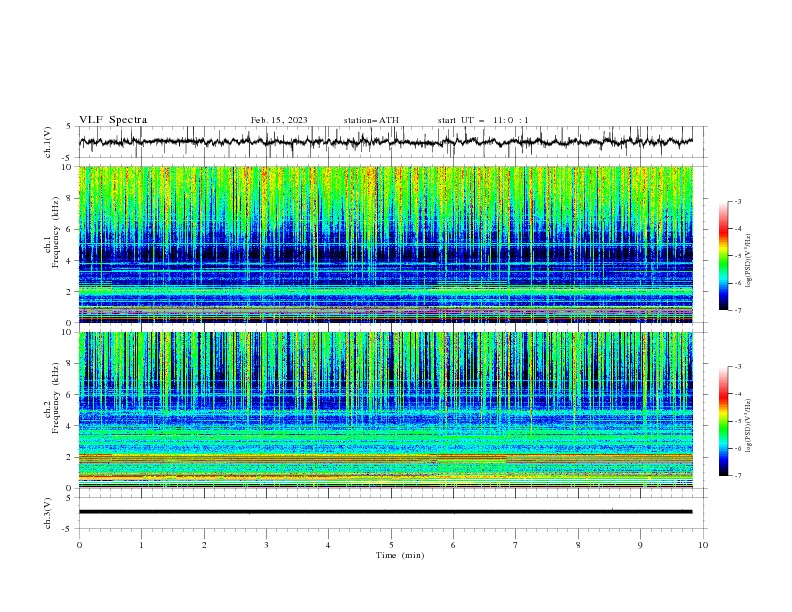Click the time axis tick label "1"
This screenshot has height=612, width=792.
coord(141,545)
